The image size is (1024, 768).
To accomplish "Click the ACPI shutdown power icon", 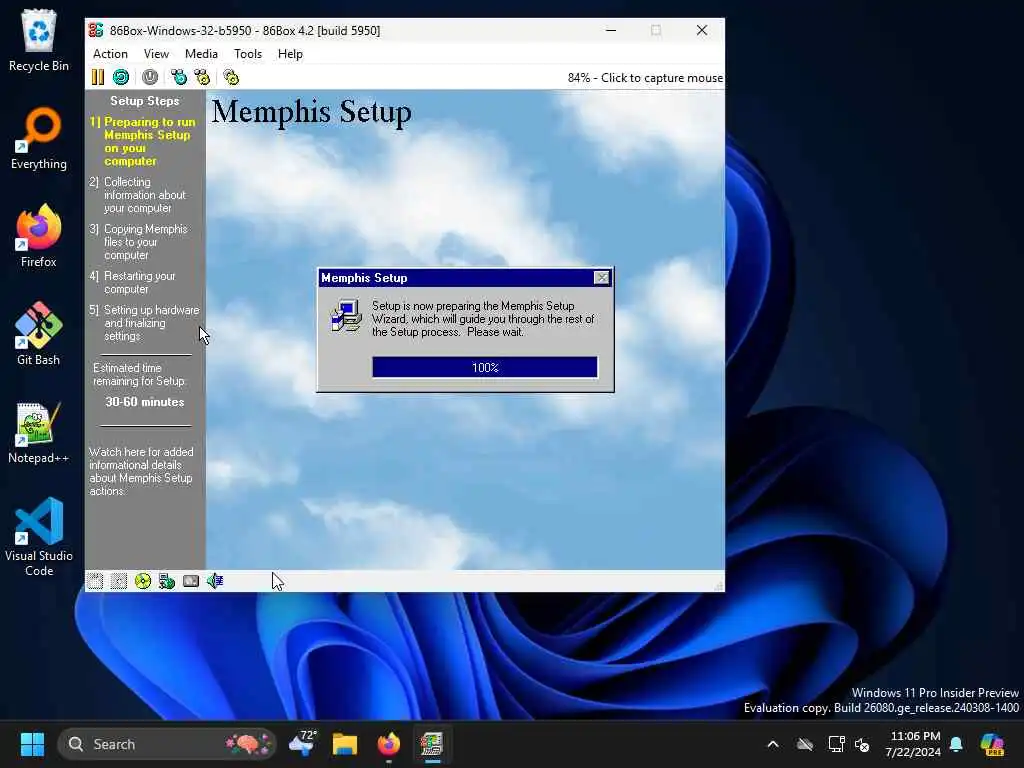I will [x=150, y=77].
